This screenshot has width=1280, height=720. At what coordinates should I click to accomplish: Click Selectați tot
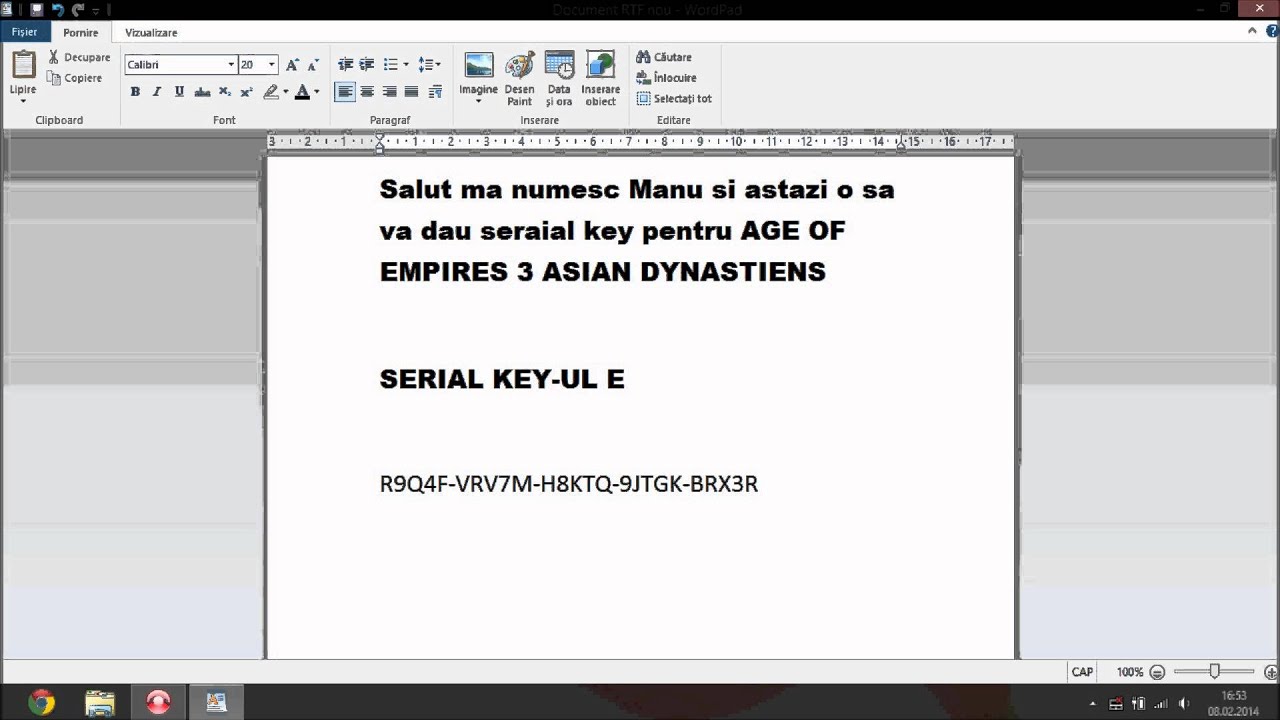point(674,99)
